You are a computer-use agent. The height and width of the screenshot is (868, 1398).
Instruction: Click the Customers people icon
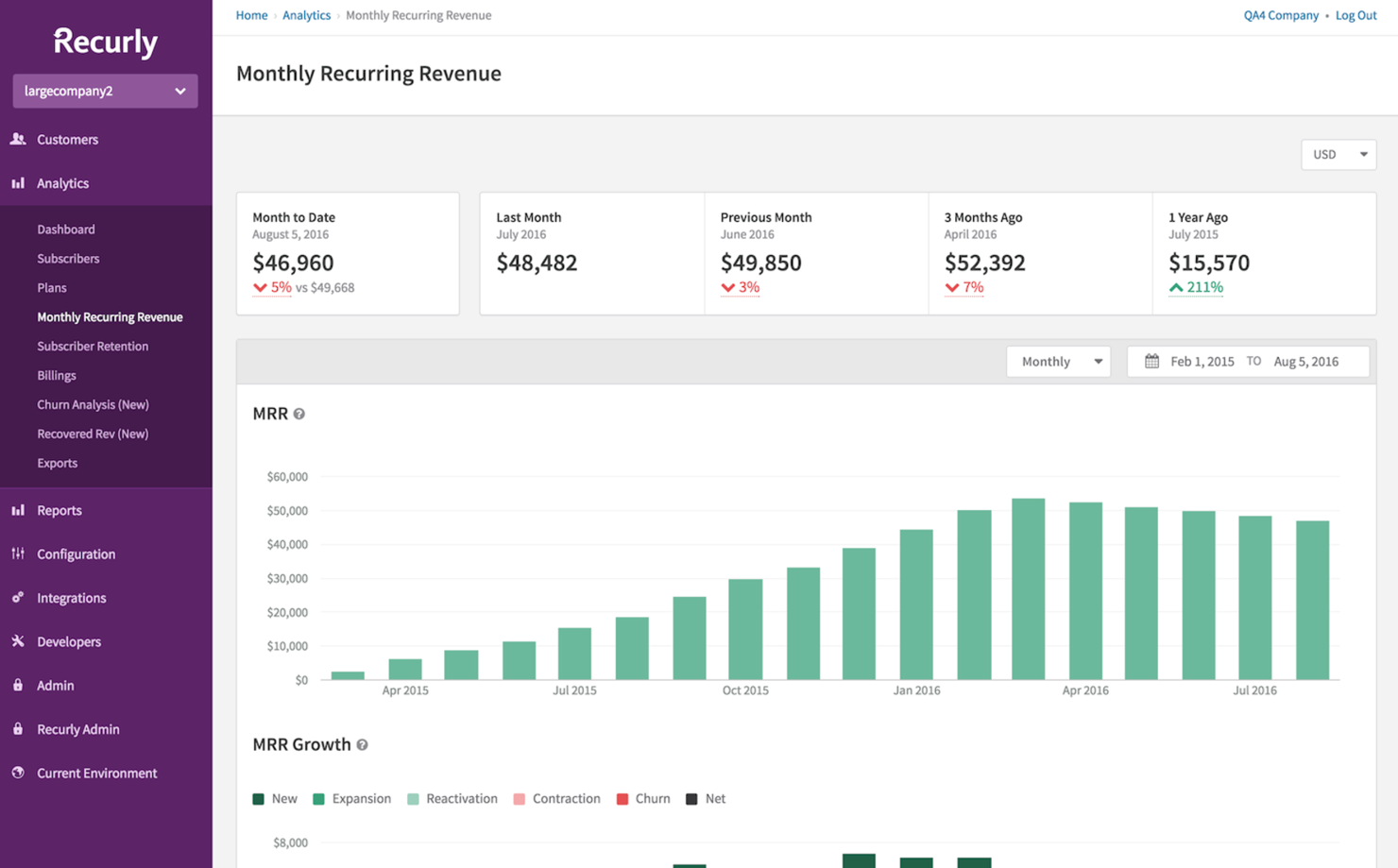pos(18,139)
